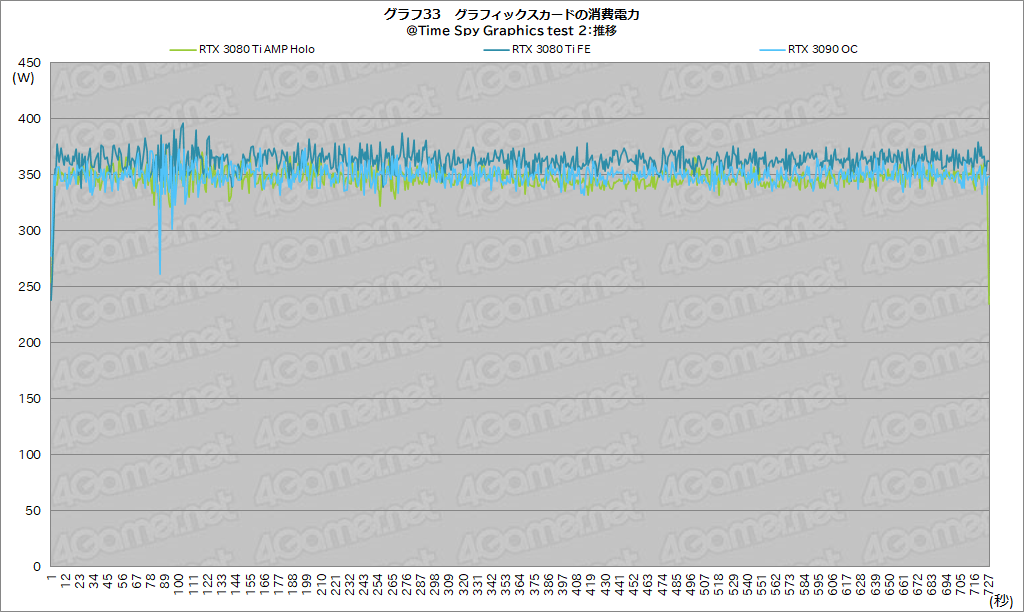The image size is (1024, 612).
Task: Click the x-axis tick label 298
Action: [x=435, y=584]
